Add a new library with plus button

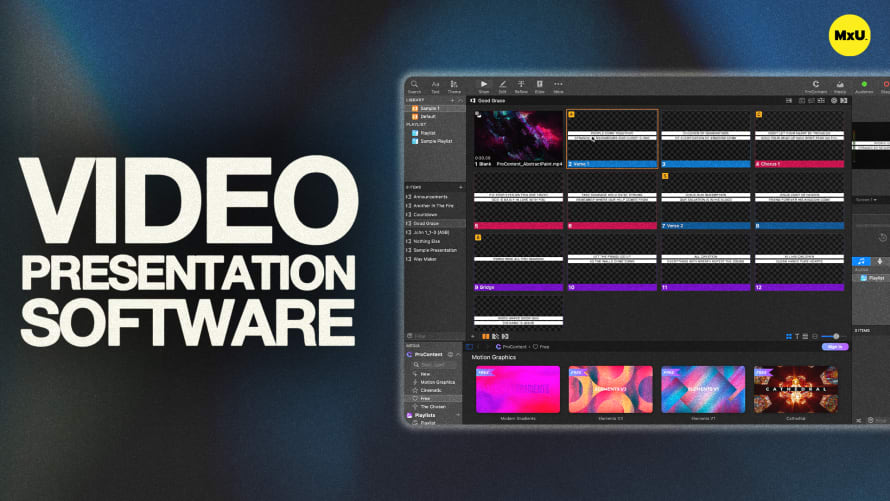(452, 100)
